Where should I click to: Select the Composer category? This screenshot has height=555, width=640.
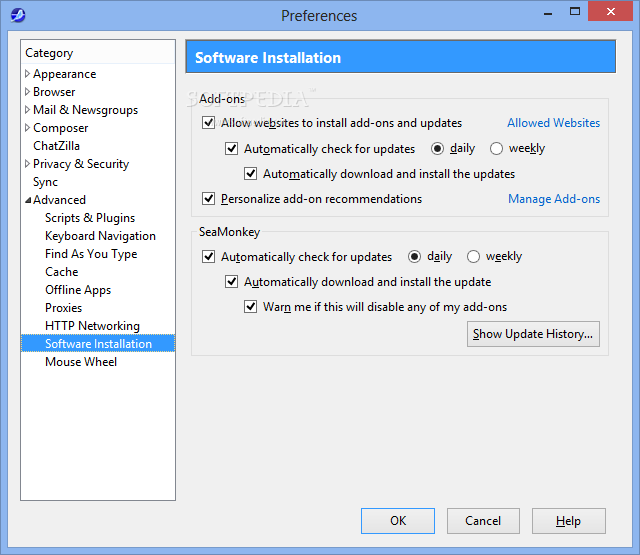tap(60, 128)
